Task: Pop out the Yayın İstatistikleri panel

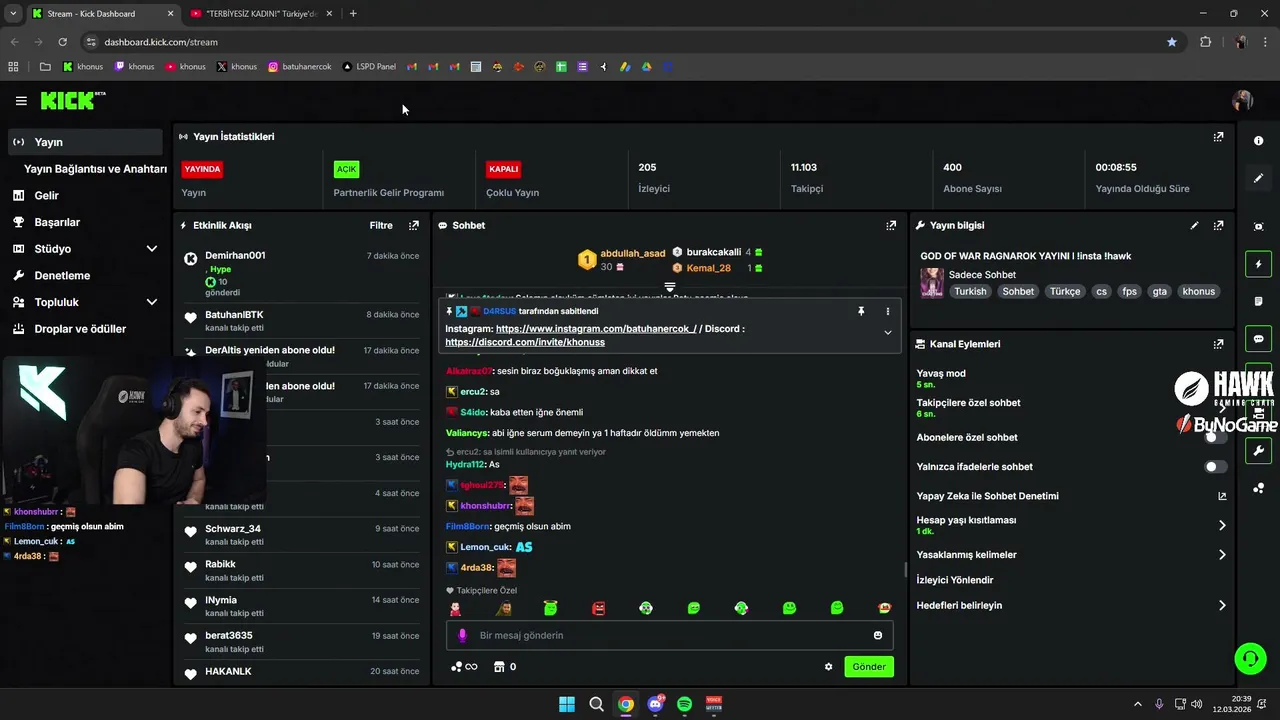Action: pyautogui.click(x=1218, y=137)
